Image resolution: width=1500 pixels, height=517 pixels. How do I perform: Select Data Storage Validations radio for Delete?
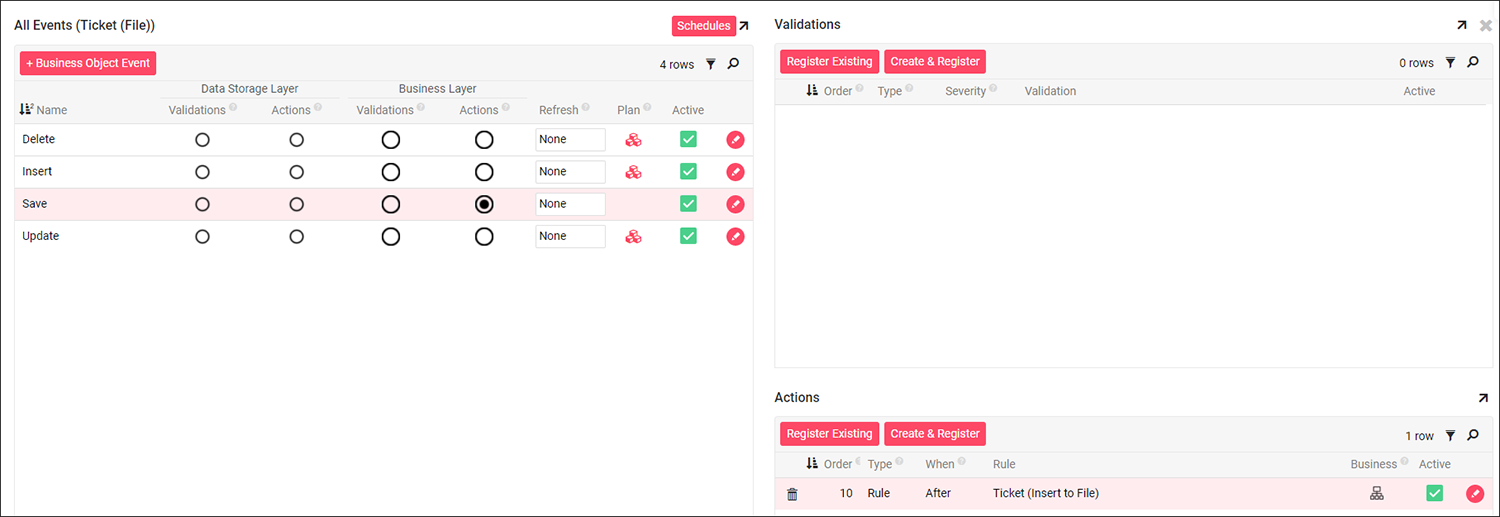[202, 140]
